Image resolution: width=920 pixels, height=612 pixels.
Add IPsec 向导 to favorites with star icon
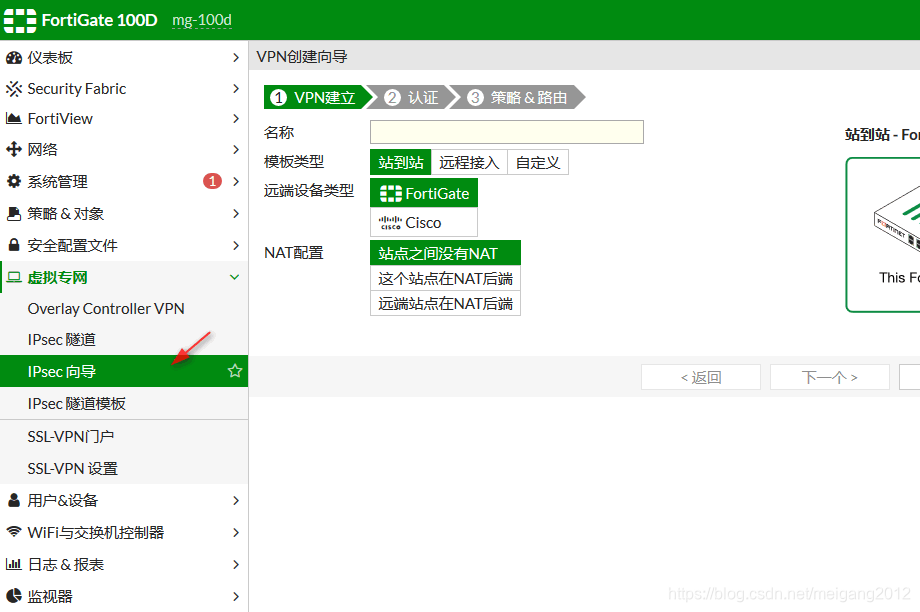coord(235,371)
